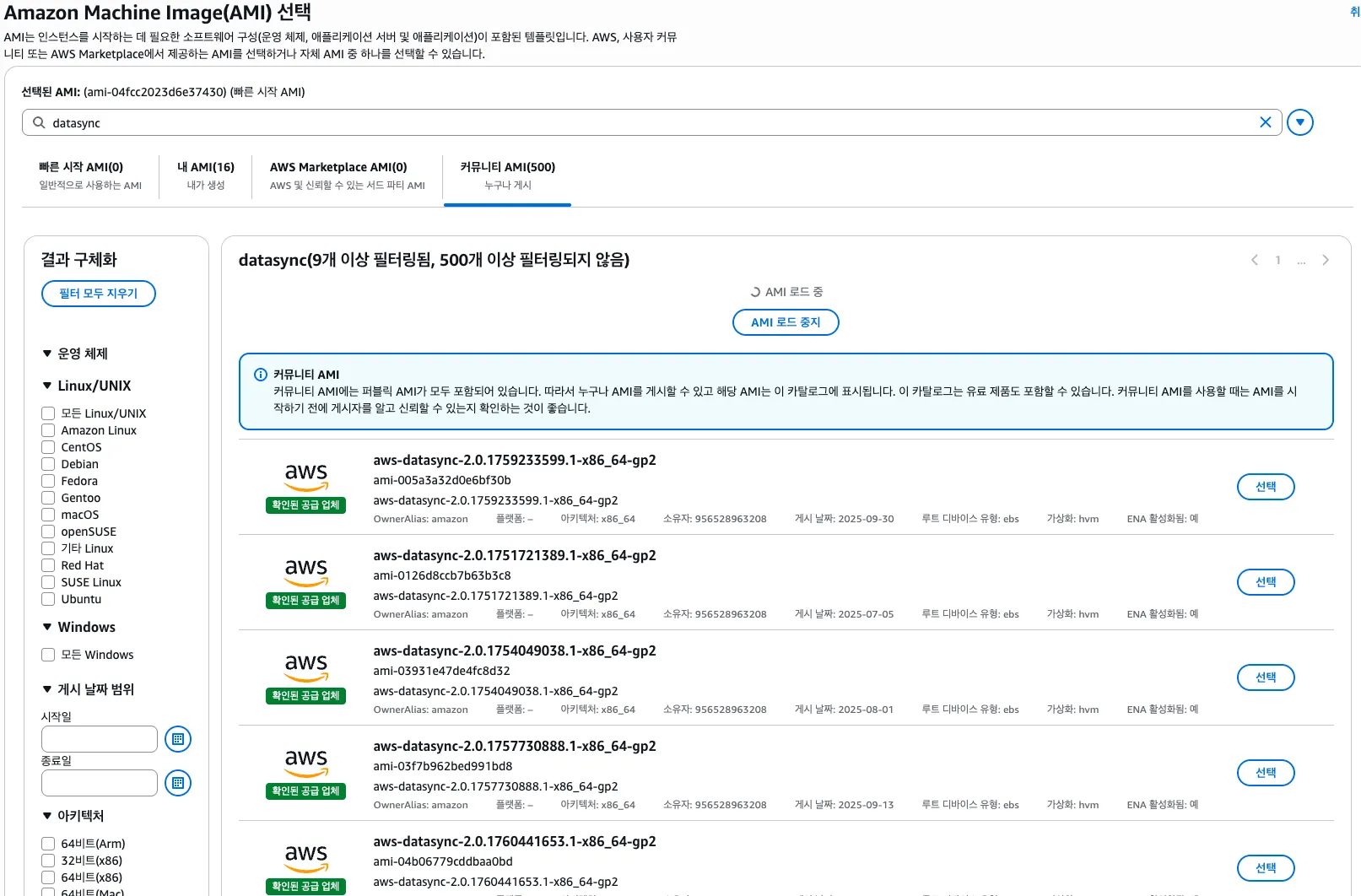This screenshot has width=1361, height=896.
Task: Clear the datasync search text
Action: point(1265,122)
